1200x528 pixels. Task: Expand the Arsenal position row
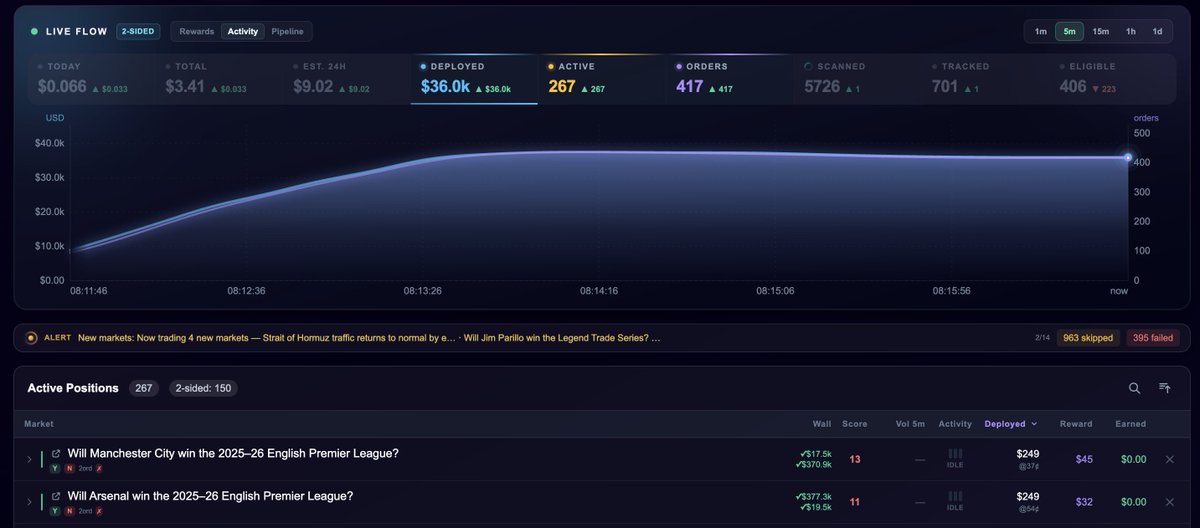[29, 501]
